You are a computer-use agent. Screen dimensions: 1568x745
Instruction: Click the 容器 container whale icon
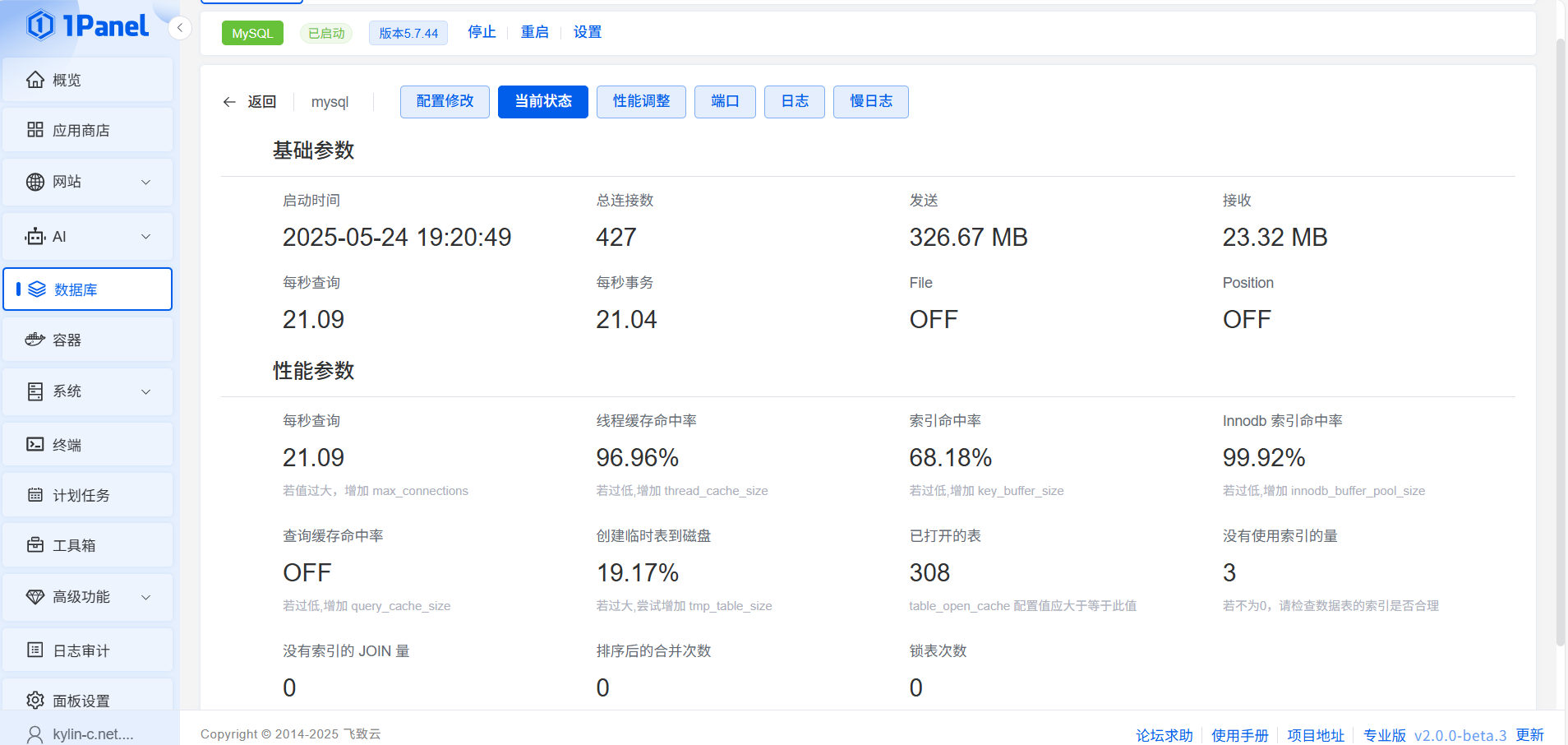coord(35,340)
